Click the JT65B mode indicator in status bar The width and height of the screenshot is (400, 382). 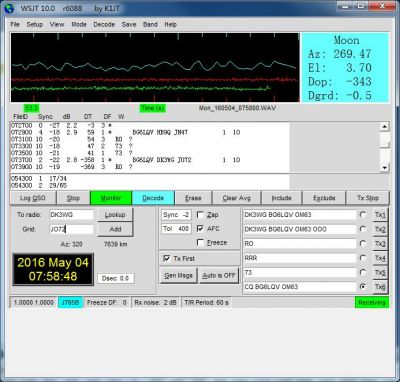click(x=70, y=303)
